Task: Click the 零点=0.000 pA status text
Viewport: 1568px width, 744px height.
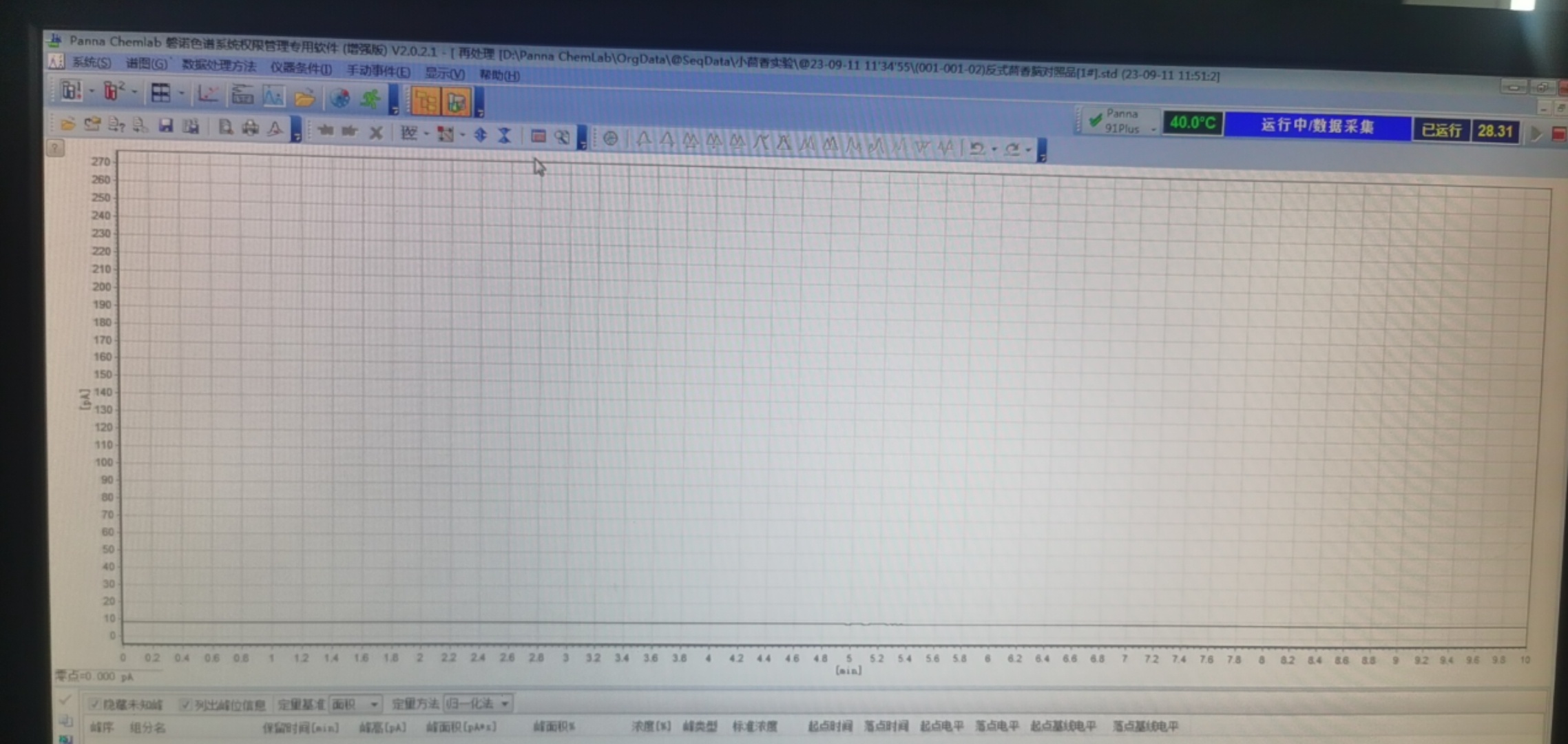Action: [94, 676]
